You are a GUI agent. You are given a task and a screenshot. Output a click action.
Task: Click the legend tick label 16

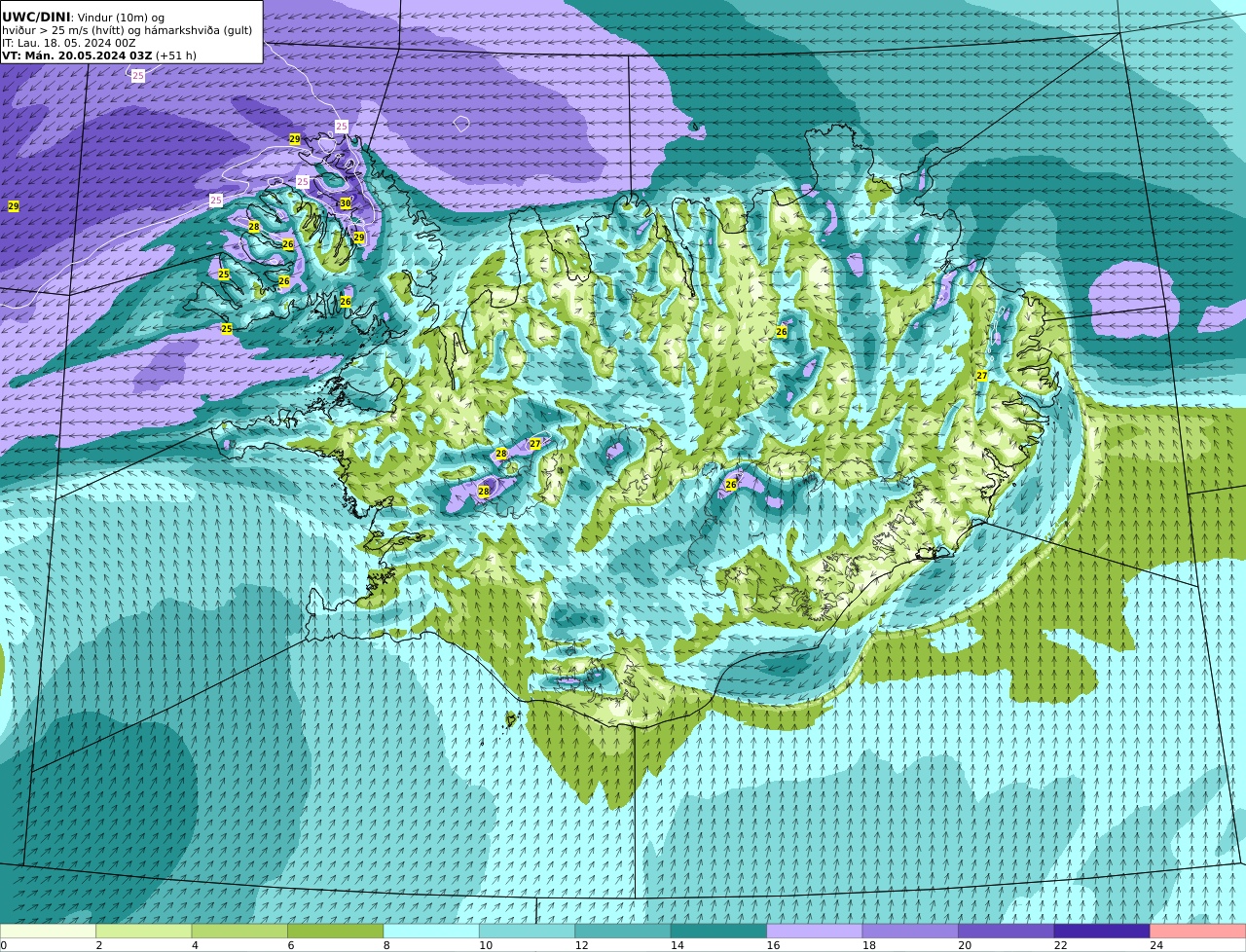[773, 945]
